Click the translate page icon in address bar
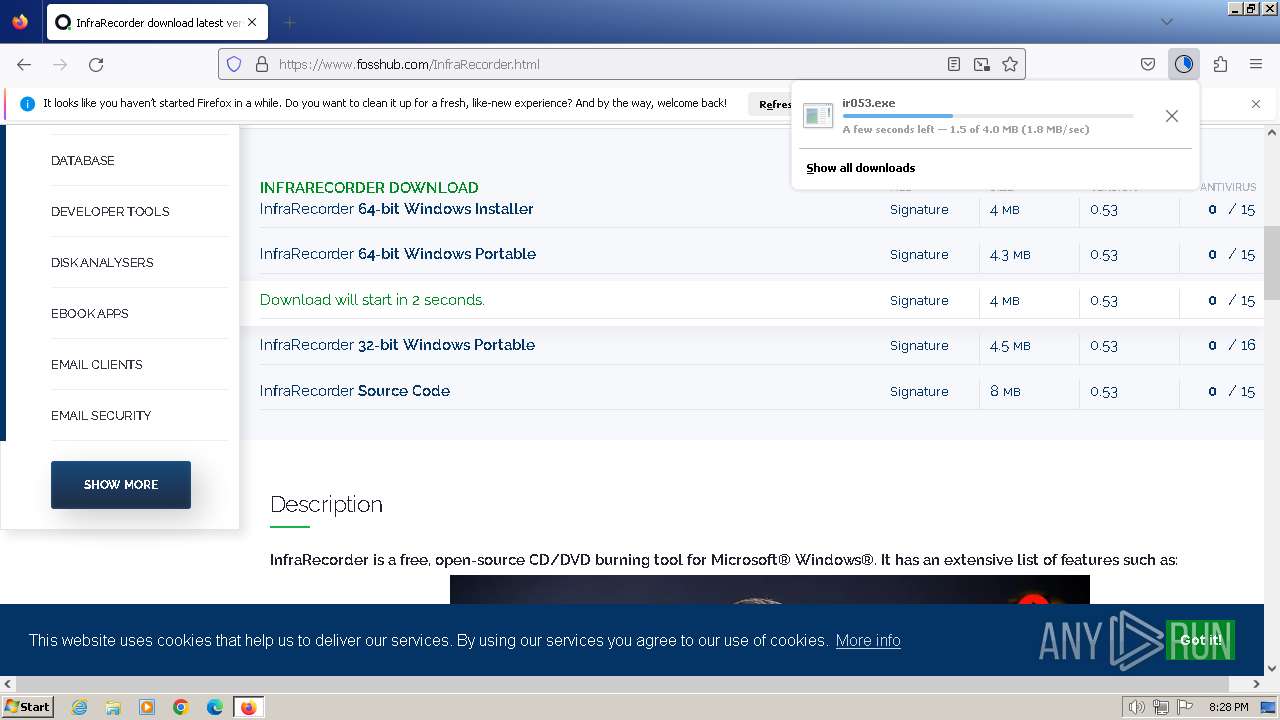Image resolution: width=1280 pixels, height=720 pixels. [x=982, y=64]
